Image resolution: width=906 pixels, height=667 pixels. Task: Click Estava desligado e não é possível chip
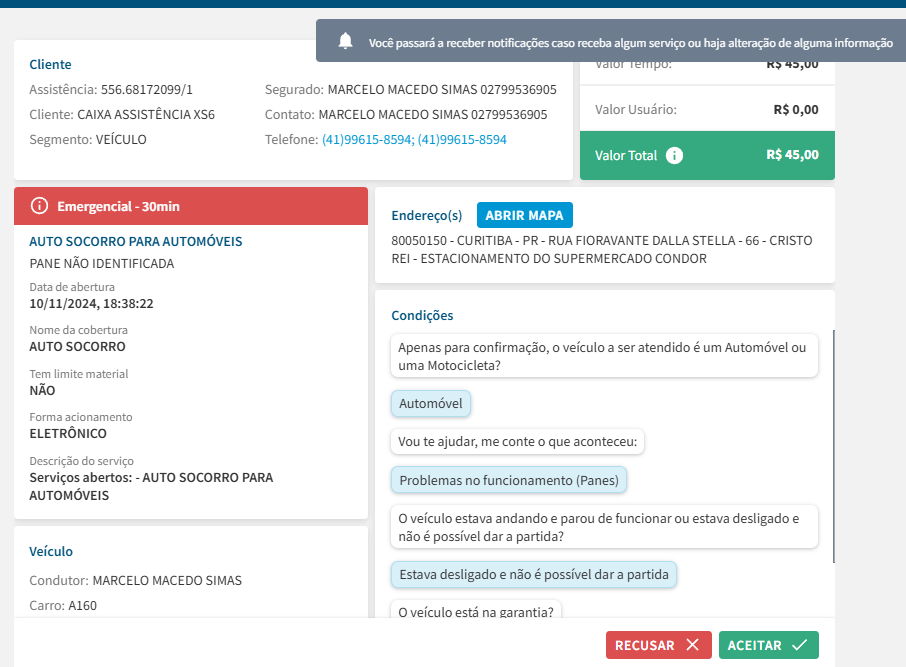(533, 575)
